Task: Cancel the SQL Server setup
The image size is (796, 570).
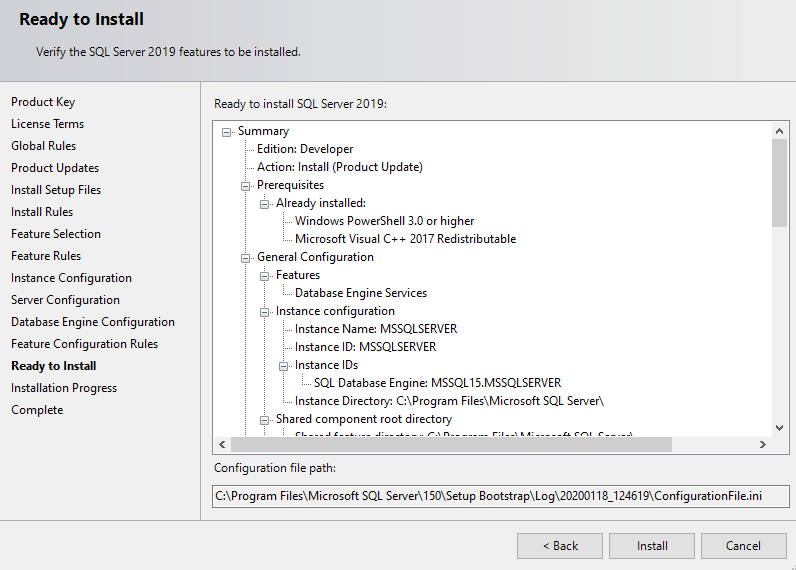Action: 743,546
